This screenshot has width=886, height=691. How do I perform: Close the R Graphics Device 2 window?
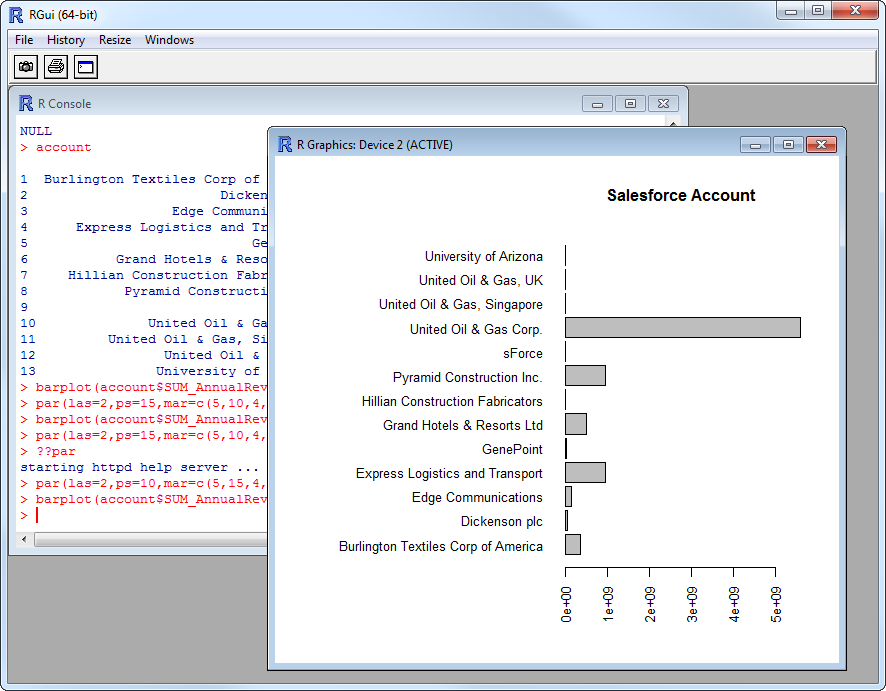tap(821, 145)
